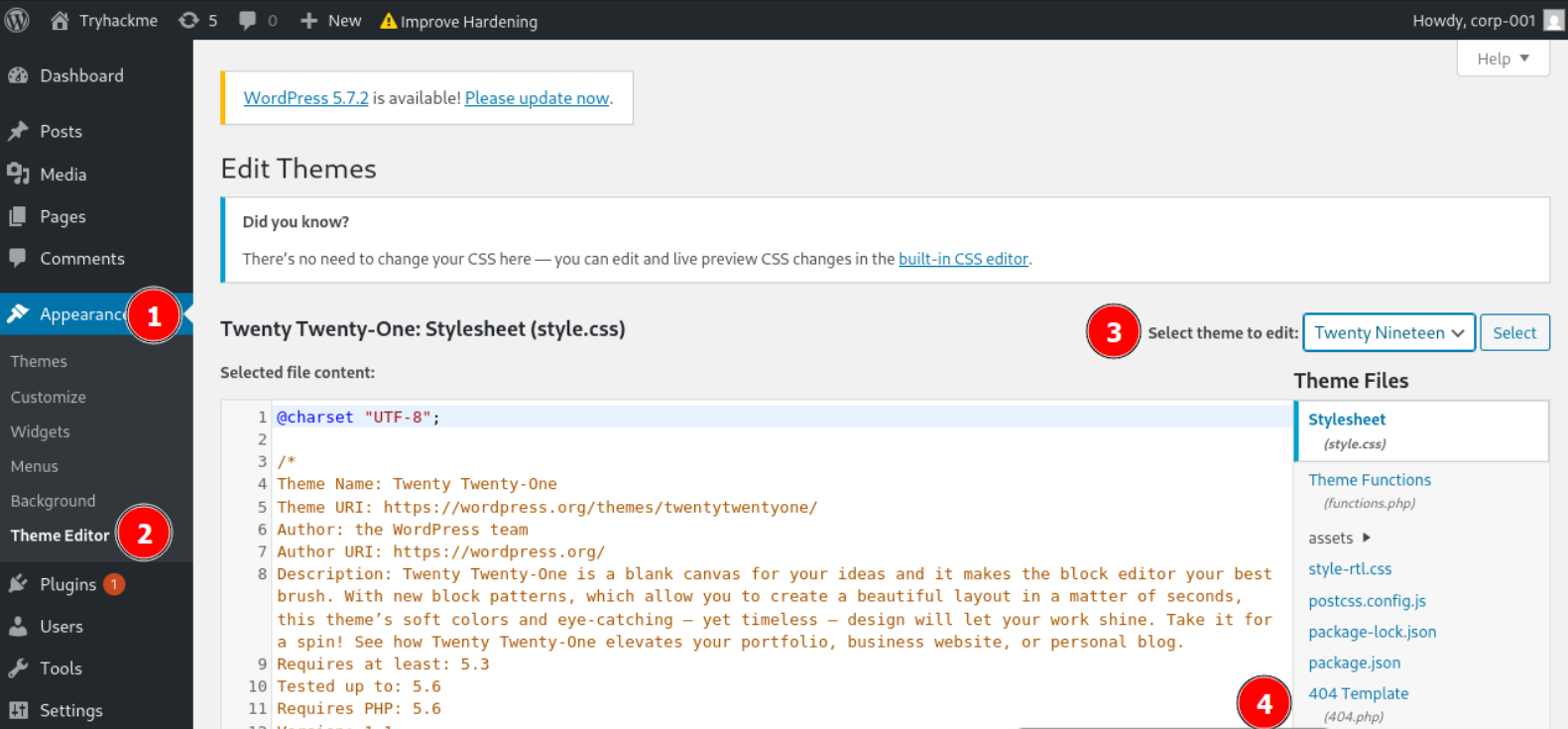This screenshot has width=1568, height=729.
Task: Open the Users menu item
Action: coord(60,626)
